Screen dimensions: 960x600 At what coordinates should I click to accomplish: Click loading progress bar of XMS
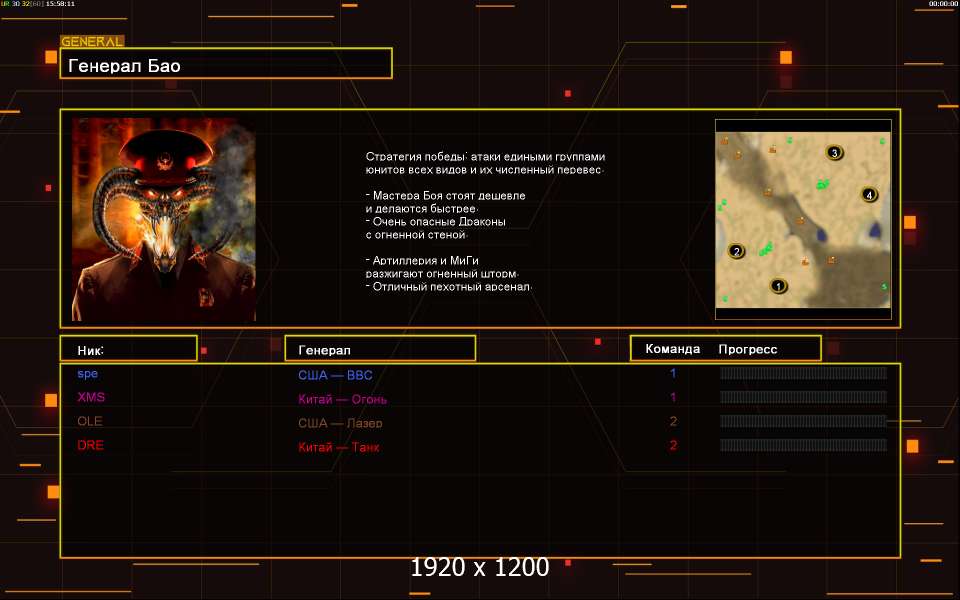(803, 397)
